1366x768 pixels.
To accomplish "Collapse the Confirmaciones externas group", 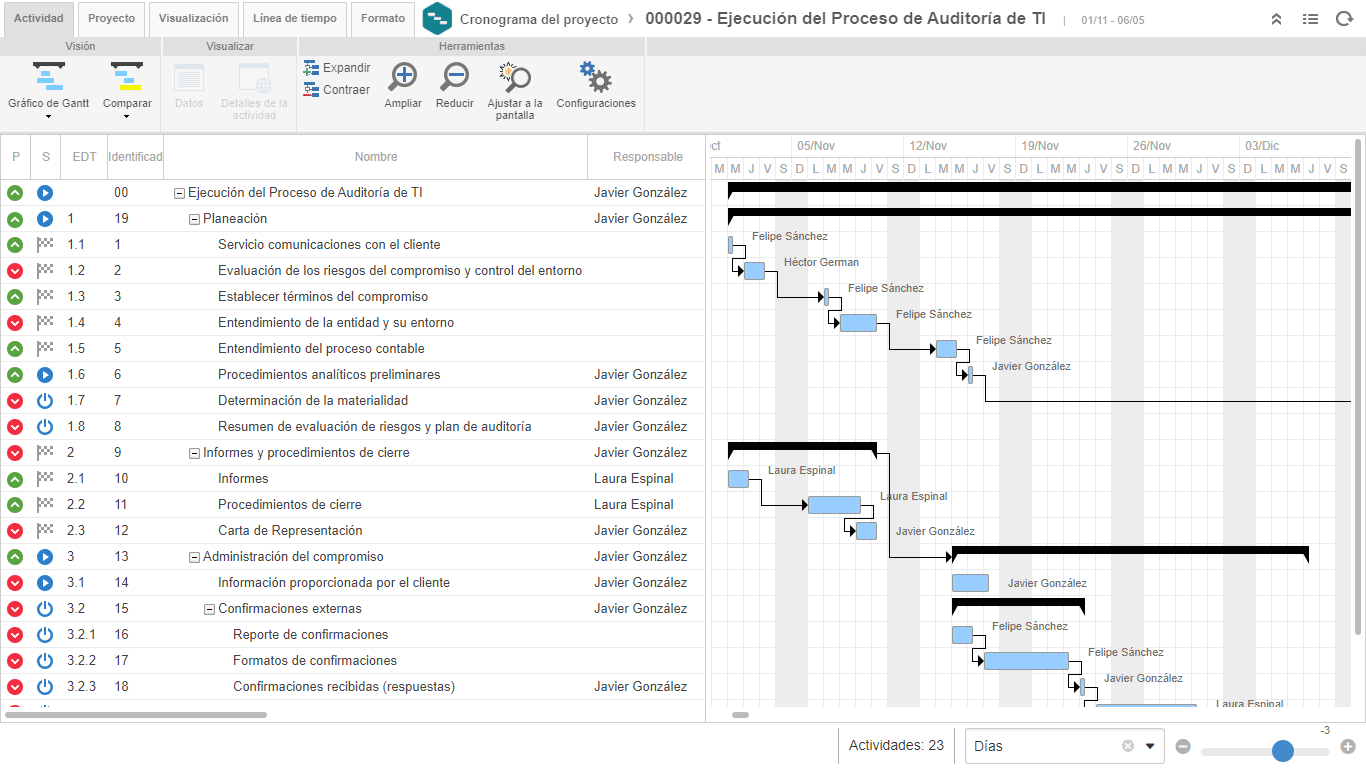I will coord(210,609).
